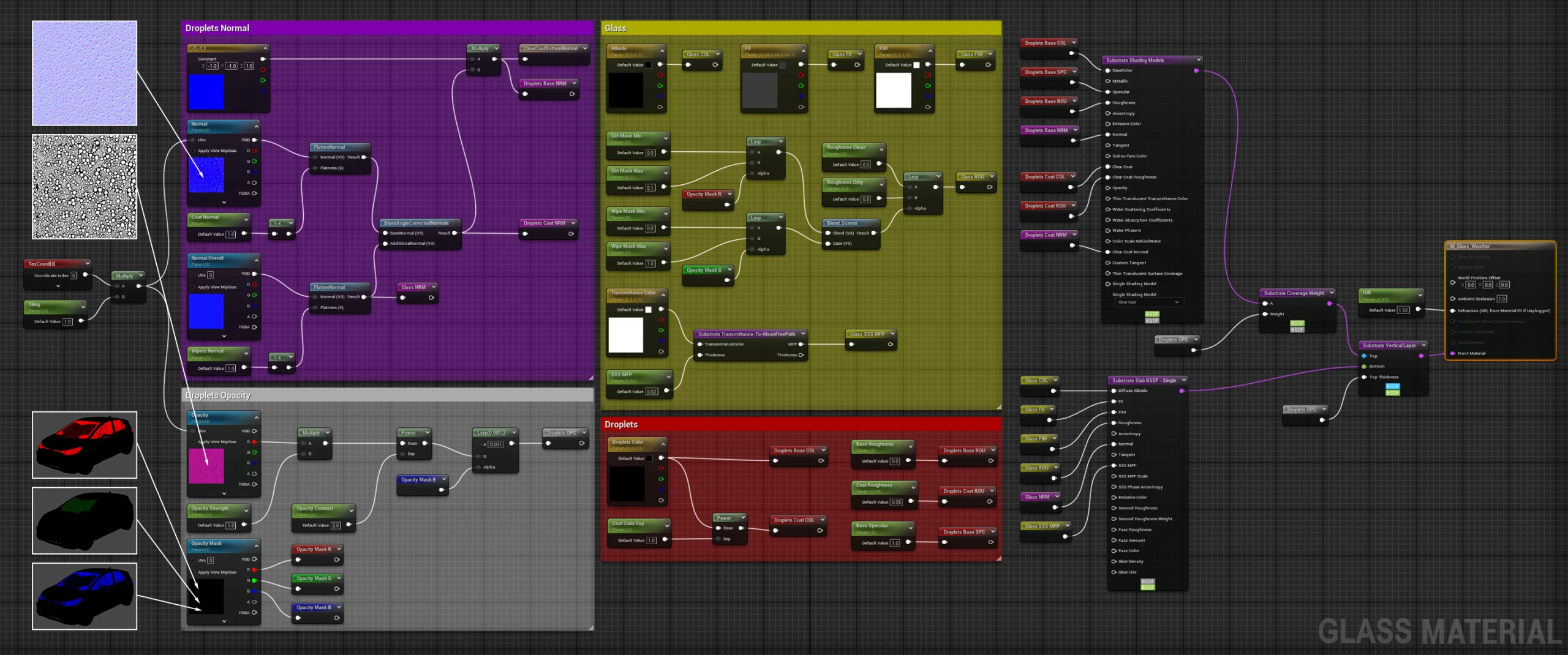Toggle the Substrate Slab BSDF - Single node chevron

pos(1183,380)
